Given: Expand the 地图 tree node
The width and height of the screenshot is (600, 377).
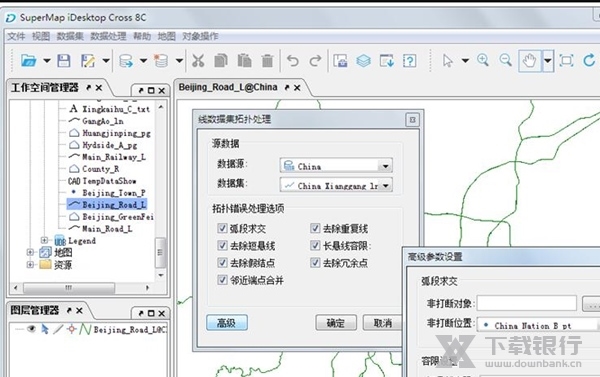Looking at the screenshot, I should click(x=30, y=252).
